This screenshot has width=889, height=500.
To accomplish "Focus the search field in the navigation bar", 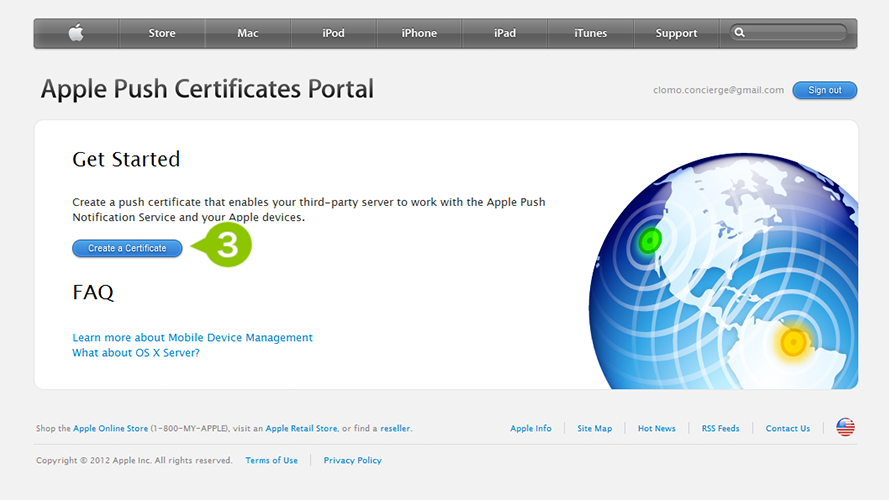I will (788, 33).
